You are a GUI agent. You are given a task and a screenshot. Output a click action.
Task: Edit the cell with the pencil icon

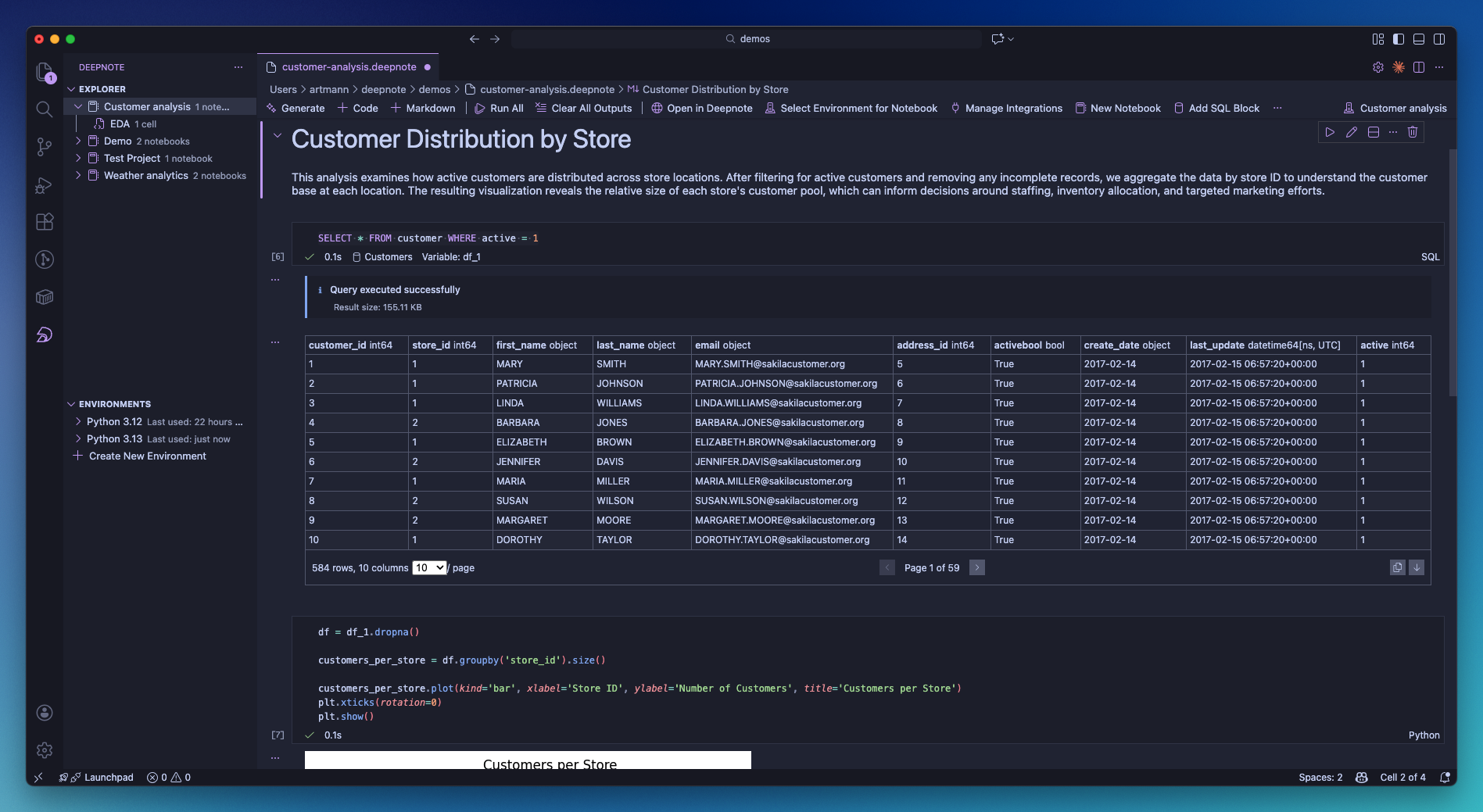tap(1351, 132)
